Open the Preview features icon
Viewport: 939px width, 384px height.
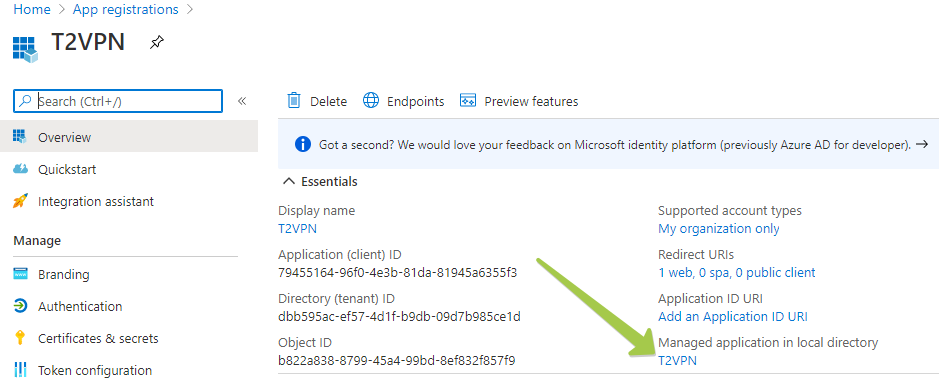click(468, 101)
